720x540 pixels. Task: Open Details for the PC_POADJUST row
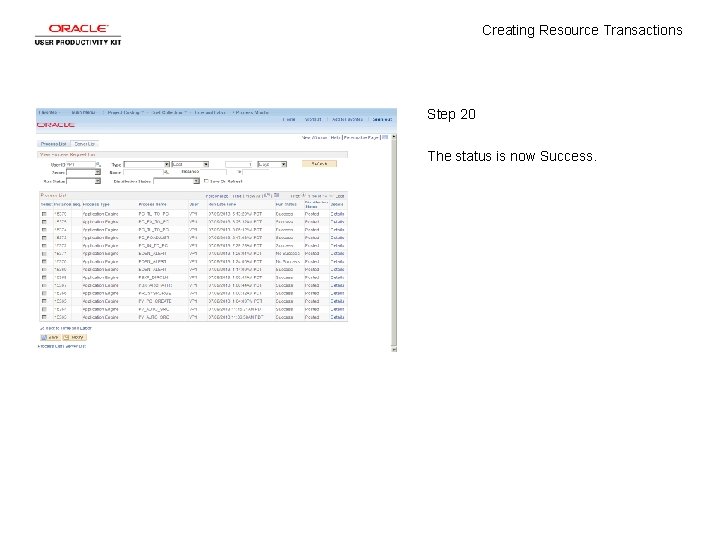tap(337, 238)
